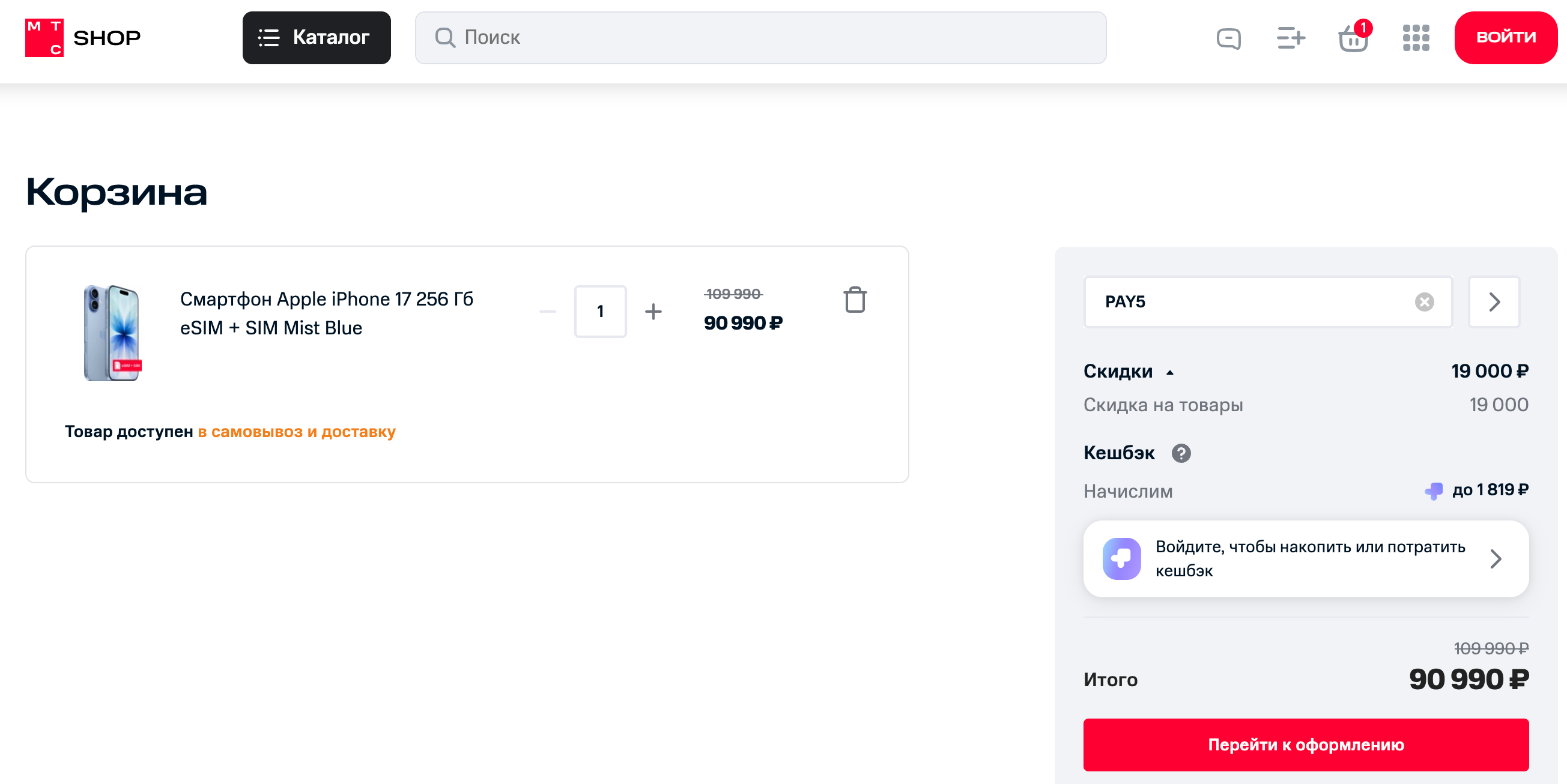
Task: Decrease item quantity with minus button
Action: coord(548,312)
